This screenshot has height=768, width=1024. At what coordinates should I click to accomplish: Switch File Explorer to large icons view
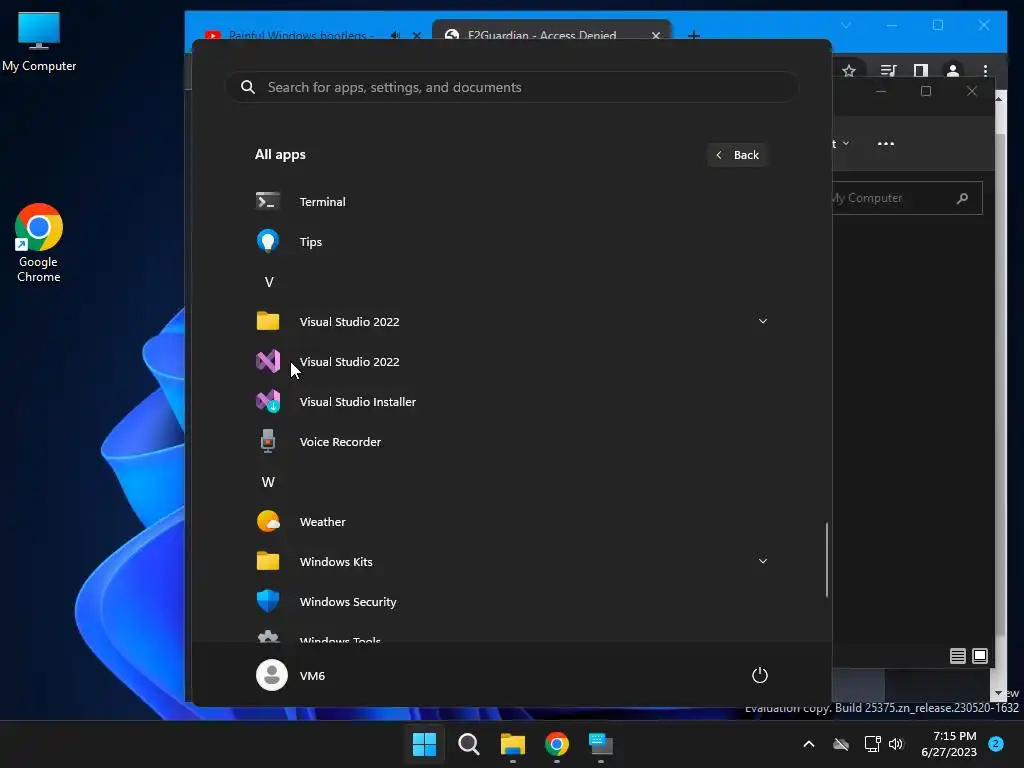[980, 656]
